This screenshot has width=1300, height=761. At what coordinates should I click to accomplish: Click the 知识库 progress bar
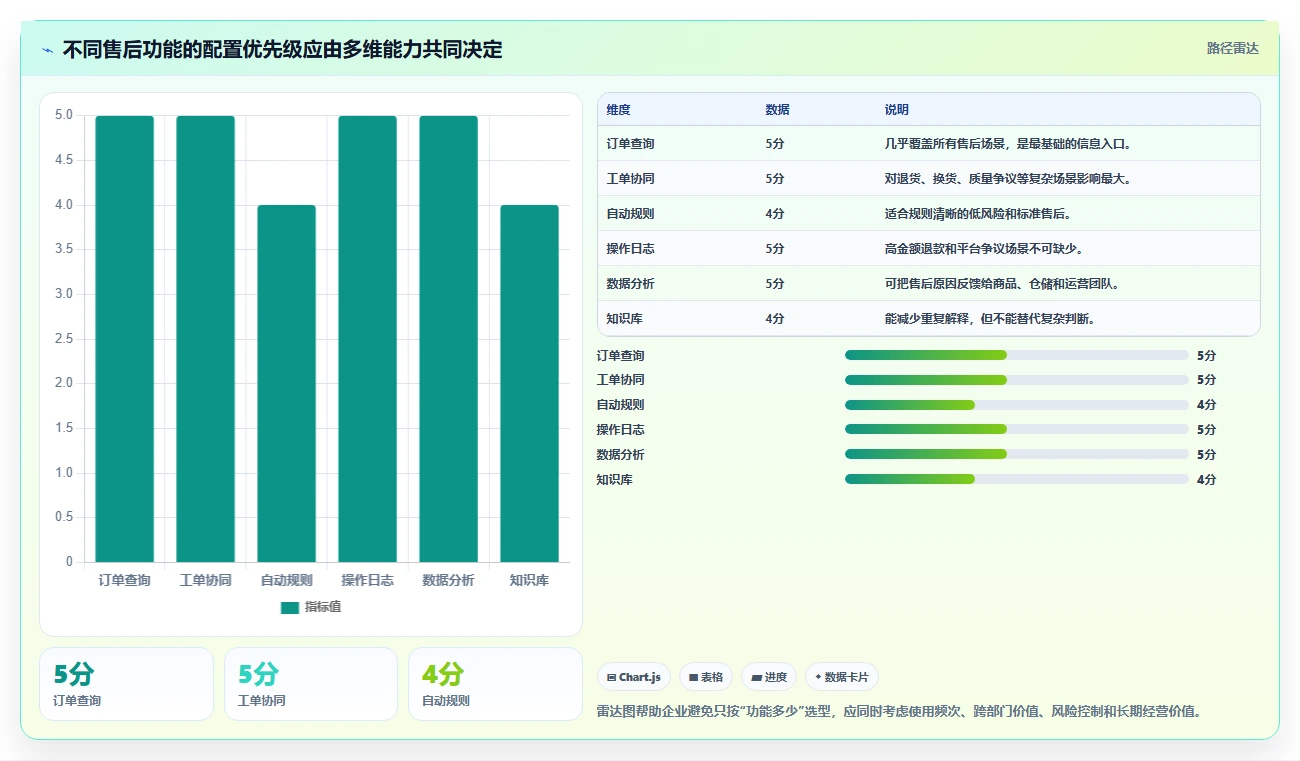[x=1017, y=479]
